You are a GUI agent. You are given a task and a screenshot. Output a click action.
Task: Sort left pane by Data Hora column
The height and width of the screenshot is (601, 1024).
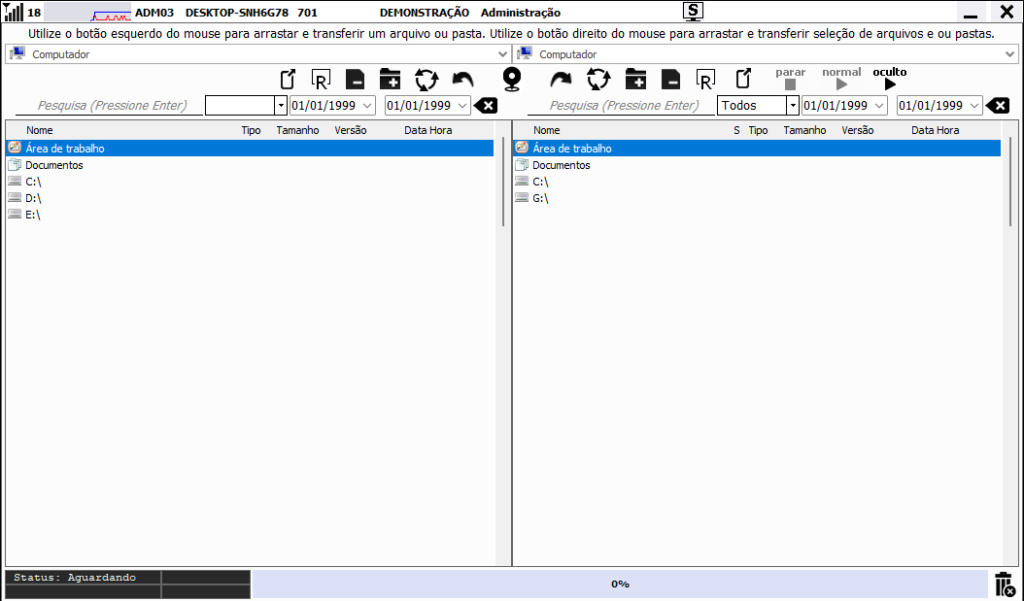point(428,130)
